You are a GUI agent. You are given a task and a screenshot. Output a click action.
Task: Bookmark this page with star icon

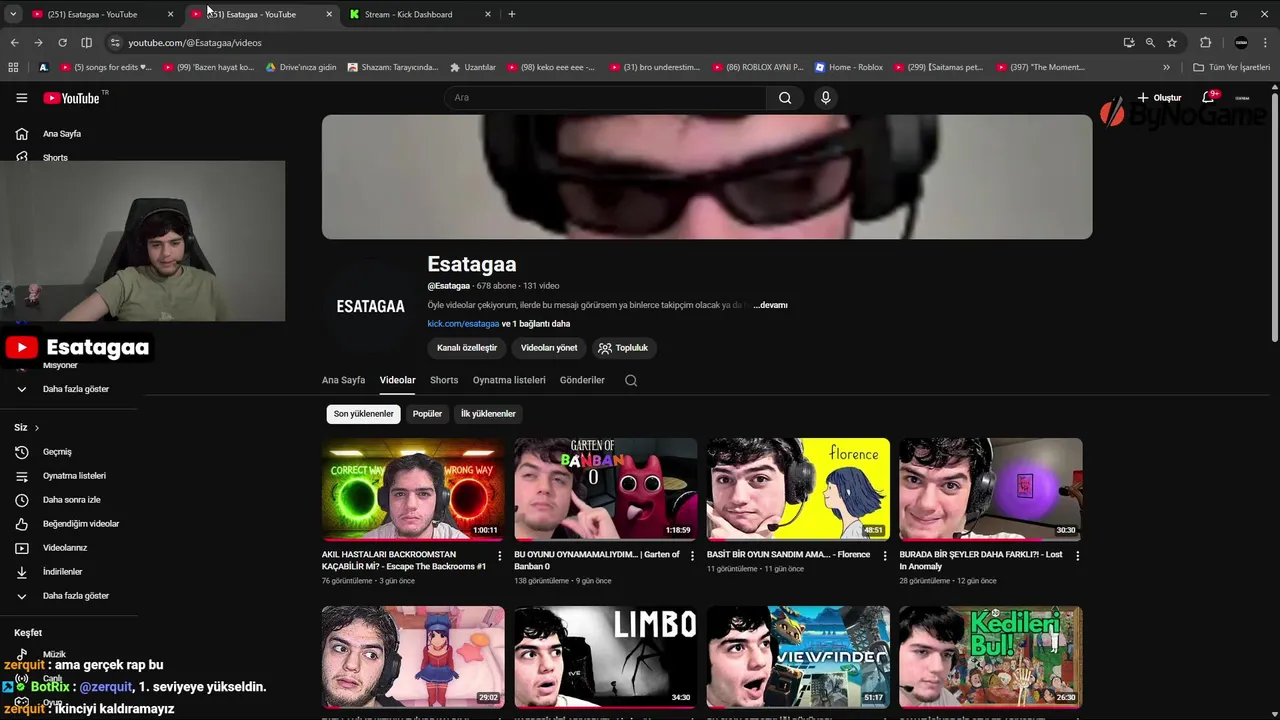click(1172, 43)
